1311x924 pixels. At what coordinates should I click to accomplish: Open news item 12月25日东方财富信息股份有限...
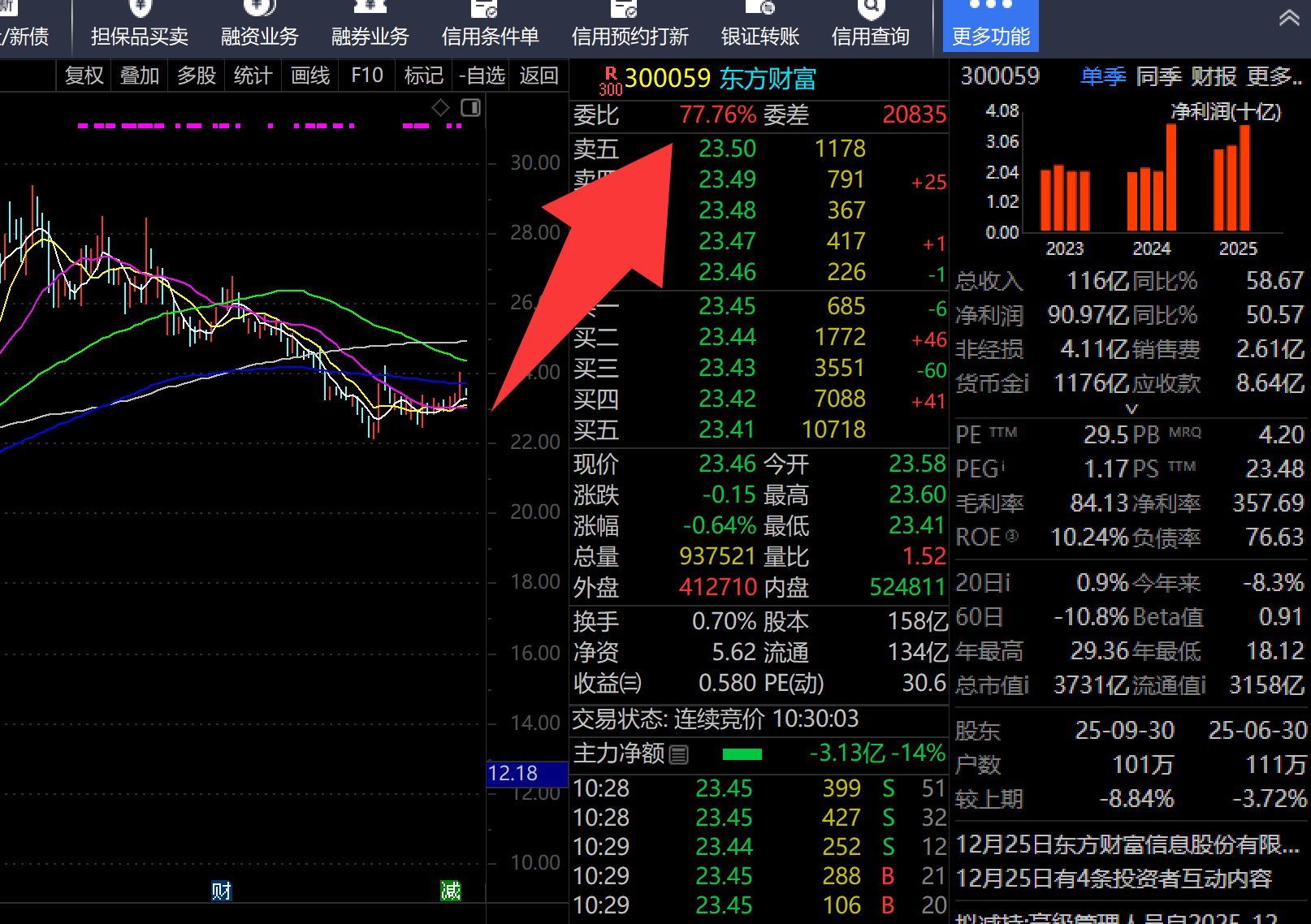[1127, 844]
